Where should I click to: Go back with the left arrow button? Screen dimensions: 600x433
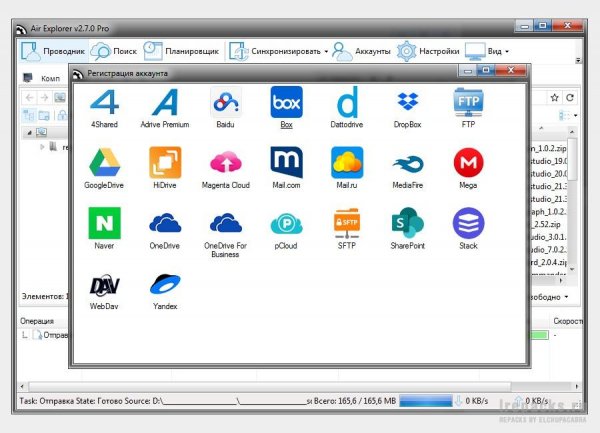[29, 98]
